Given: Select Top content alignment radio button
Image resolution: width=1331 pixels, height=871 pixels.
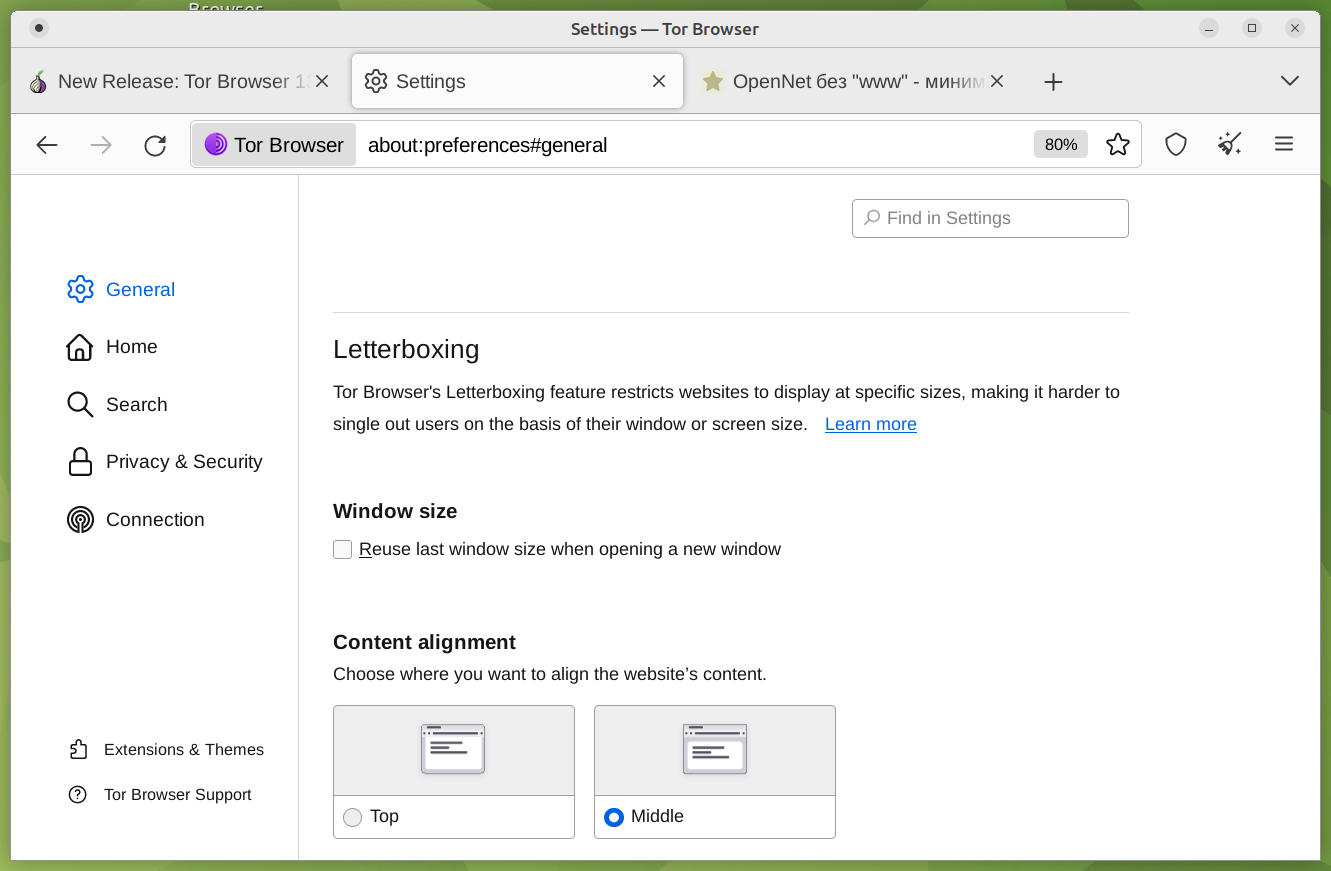Looking at the screenshot, I should coord(353,817).
